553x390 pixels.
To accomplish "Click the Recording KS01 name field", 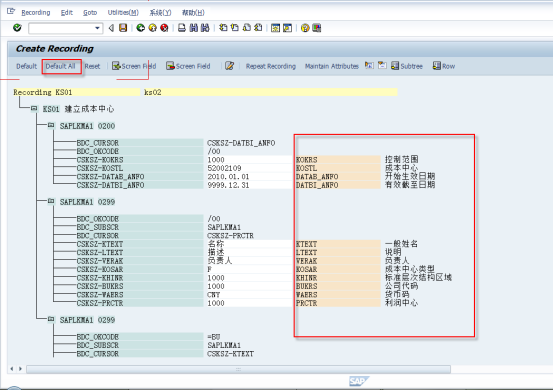I will coord(76,92).
